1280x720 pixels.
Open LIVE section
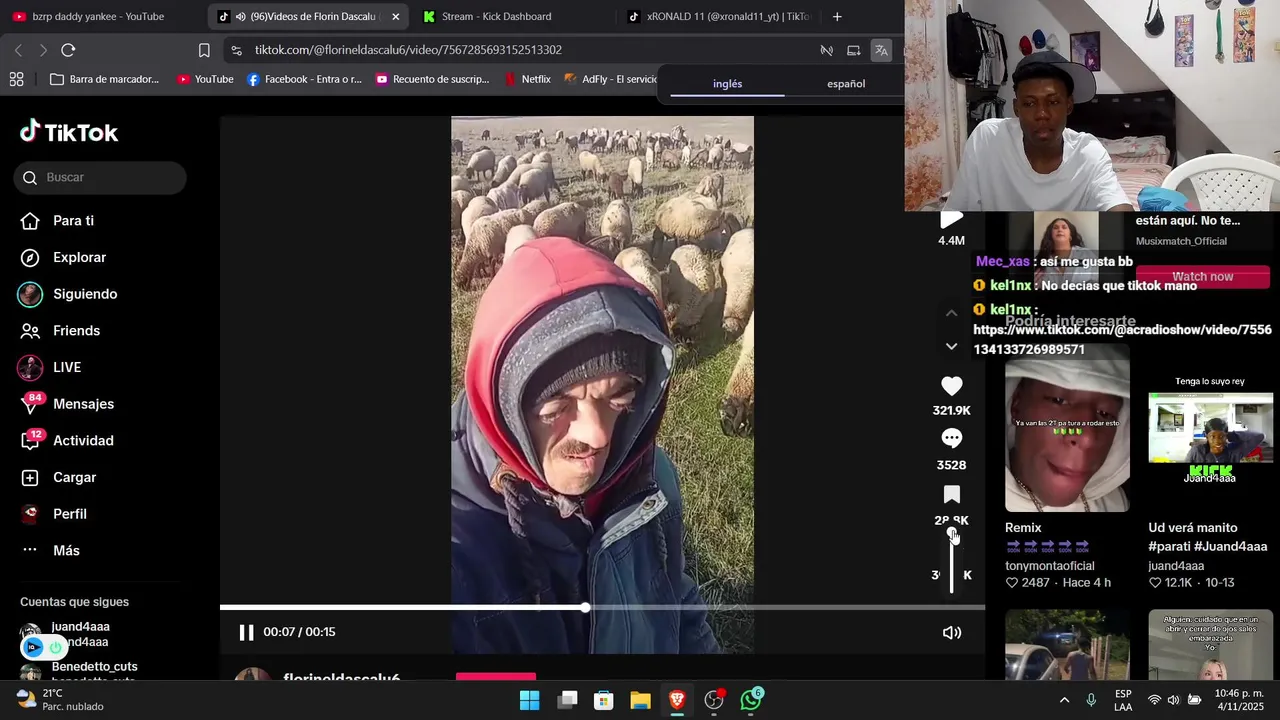click(50, 367)
